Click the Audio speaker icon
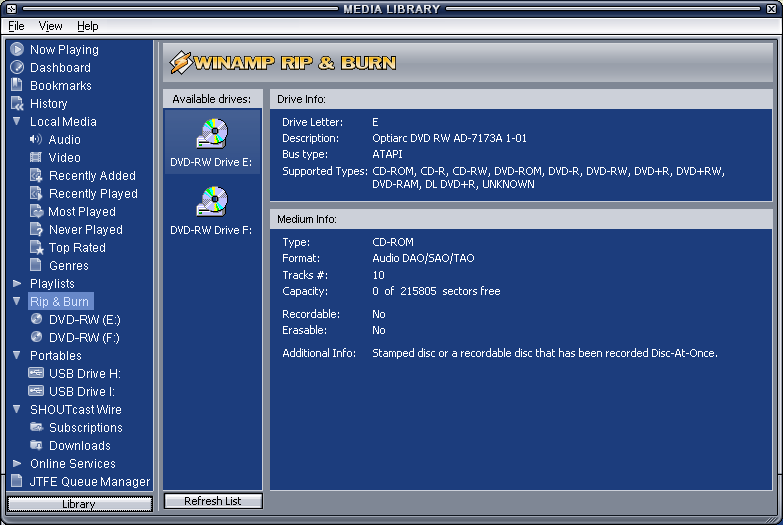The height and width of the screenshot is (525, 783). click(36, 139)
